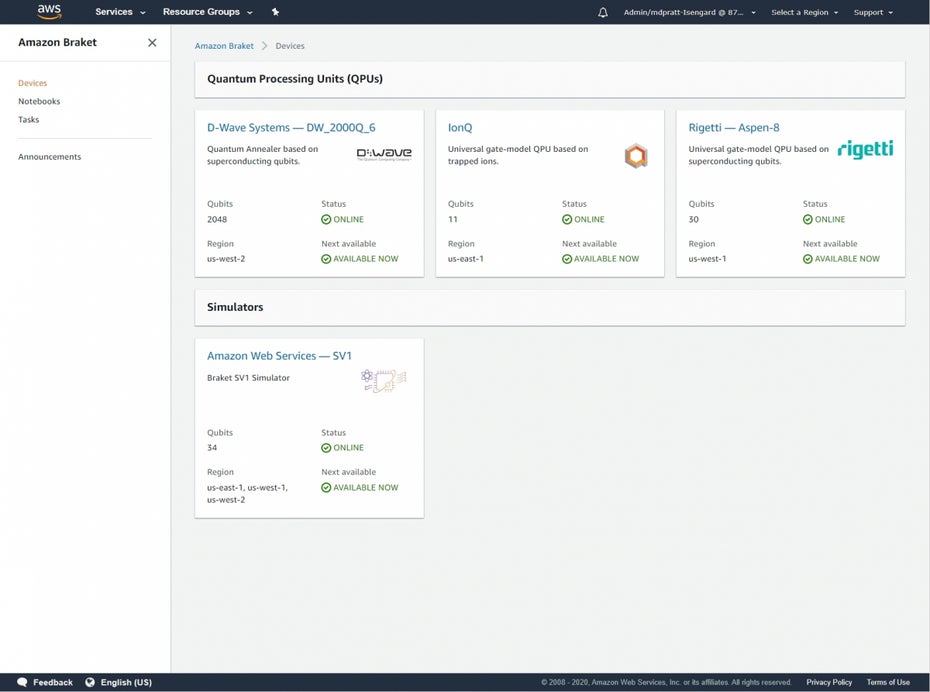Click the Rigetti logo image

(865, 150)
